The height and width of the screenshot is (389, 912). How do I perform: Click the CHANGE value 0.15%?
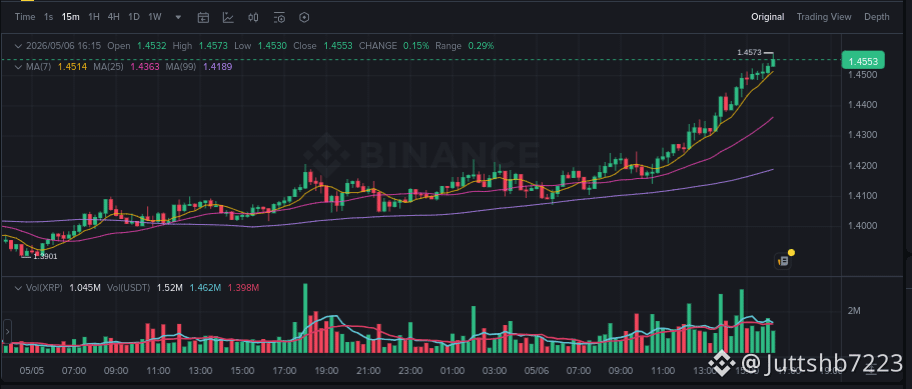coord(416,45)
